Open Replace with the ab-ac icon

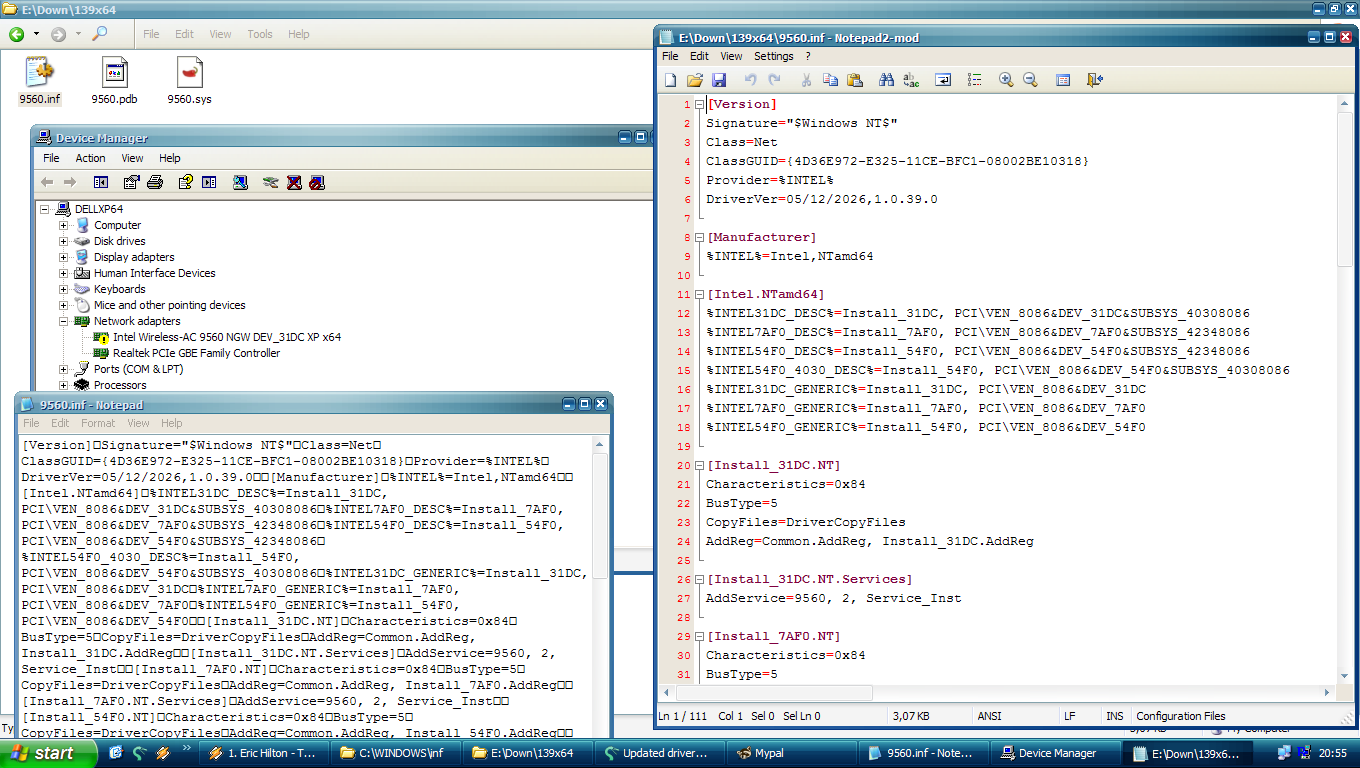(x=911, y=80)
